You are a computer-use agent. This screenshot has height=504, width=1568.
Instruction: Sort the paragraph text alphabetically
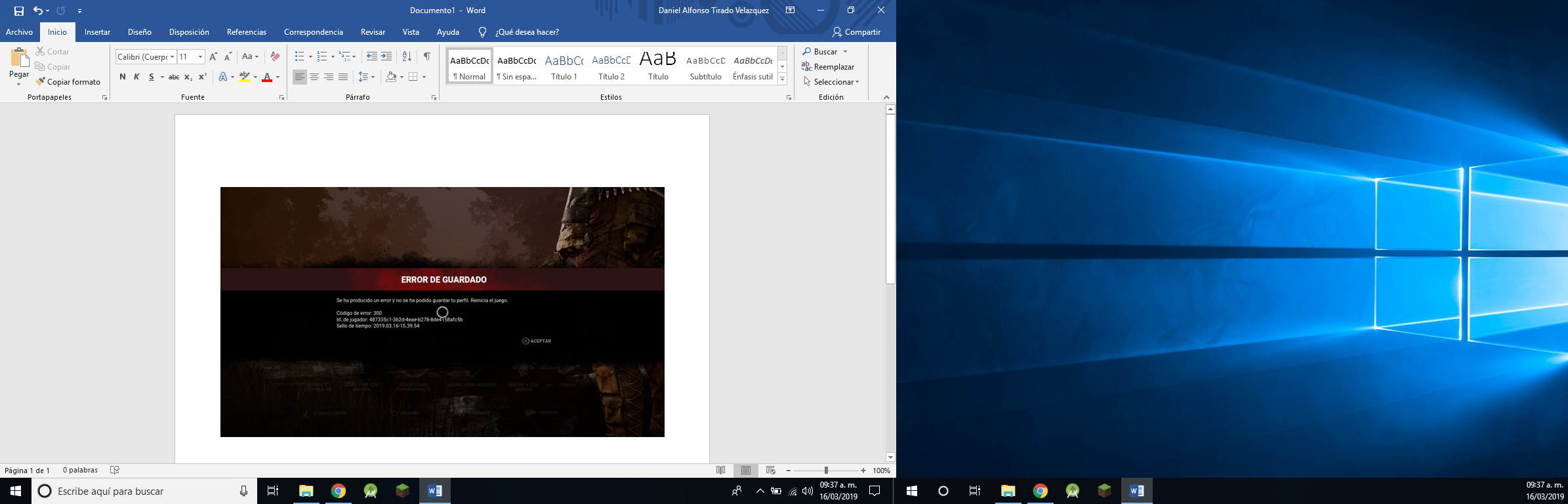[x=407, y=56]
